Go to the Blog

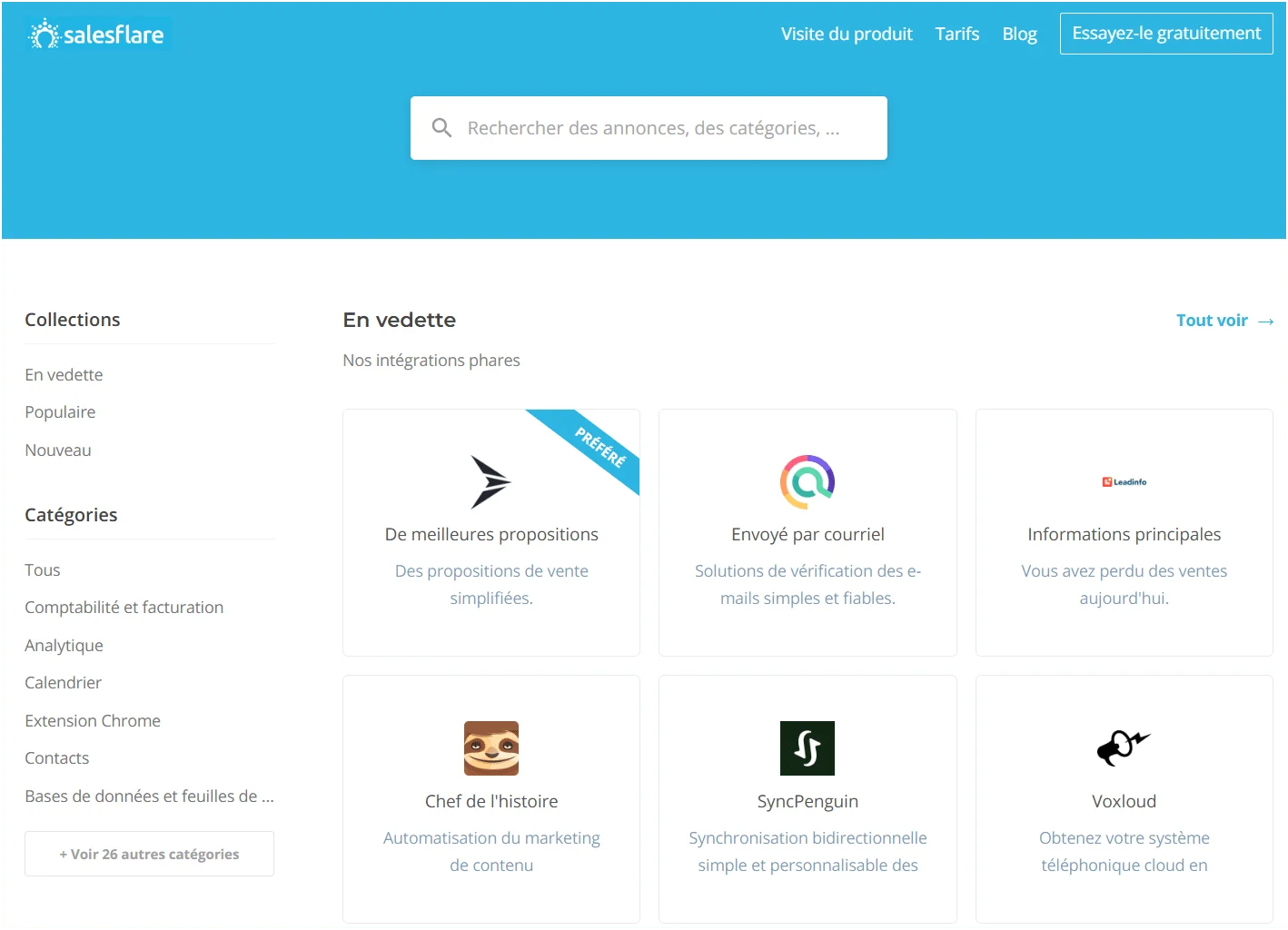tap(1019, 34)
